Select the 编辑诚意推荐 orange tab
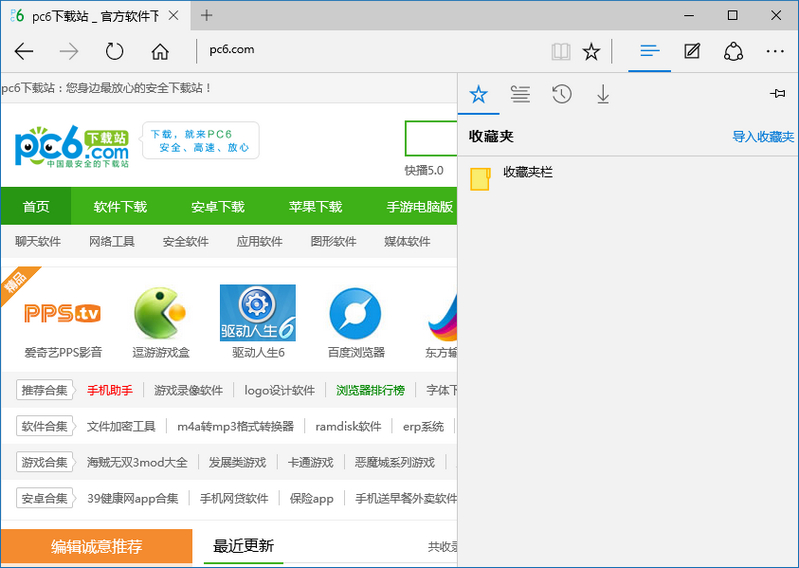This screenshot has width=799, height=568. pyautogui.click(x=96, y=546)
